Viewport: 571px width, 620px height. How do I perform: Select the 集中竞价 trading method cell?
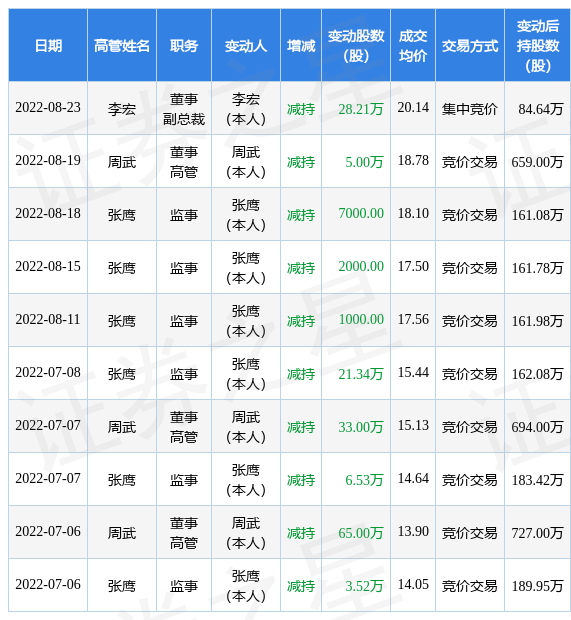coord(469,109)
